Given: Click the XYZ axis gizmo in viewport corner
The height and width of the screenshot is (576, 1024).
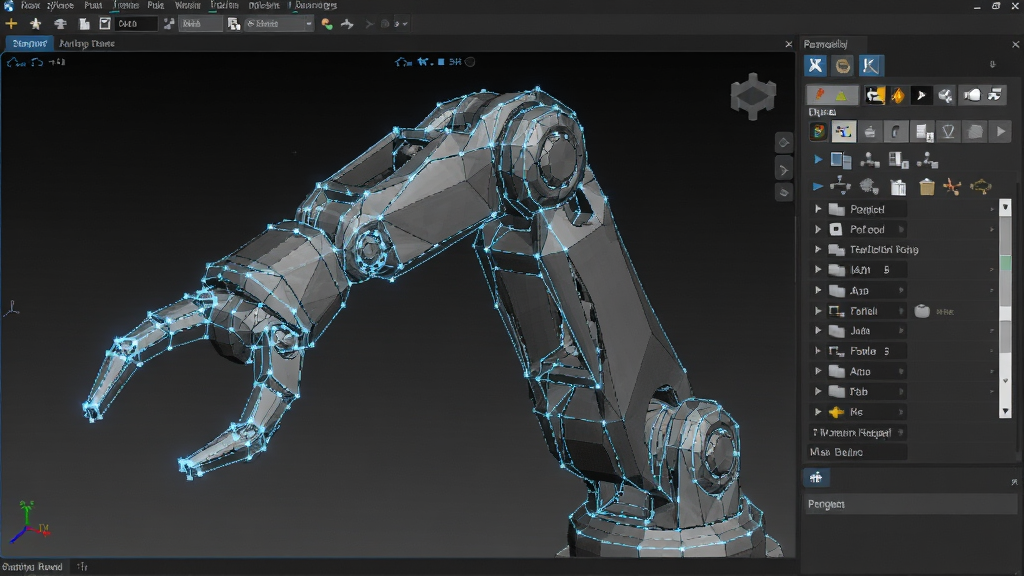Looking at the screenshot, I should point(29,522).
